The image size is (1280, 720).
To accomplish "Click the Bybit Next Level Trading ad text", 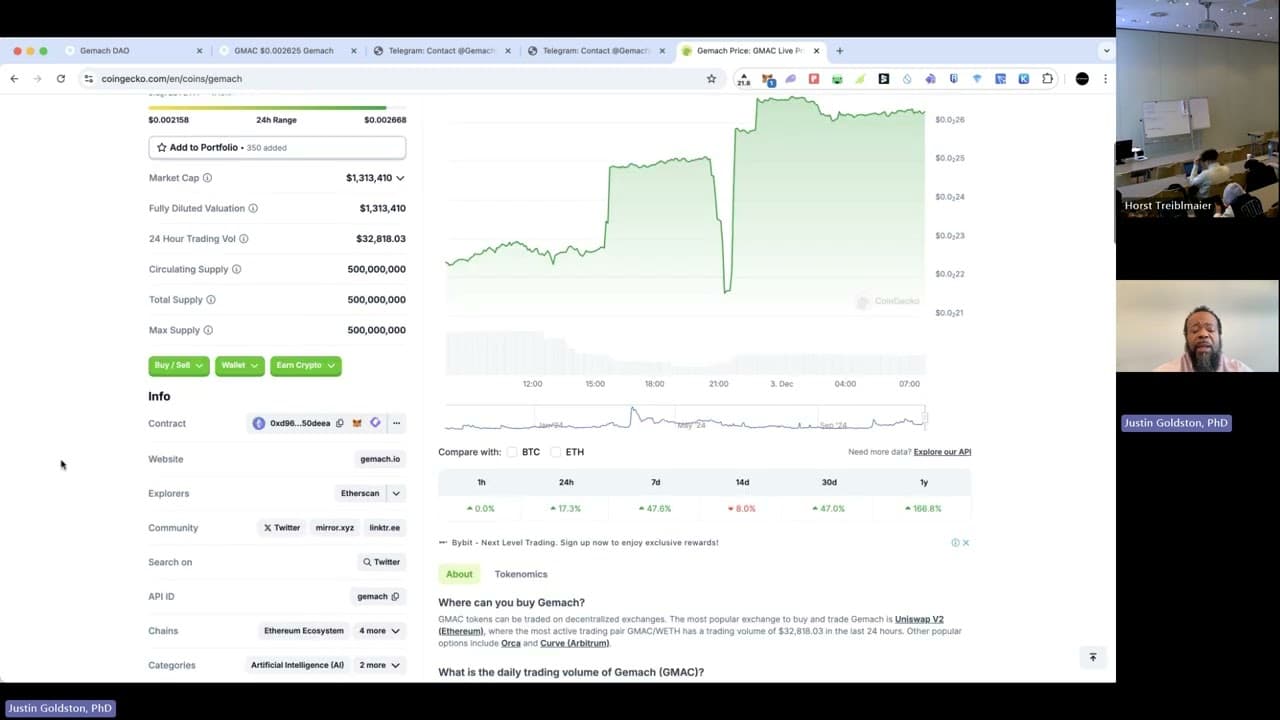I will point(585,543).
